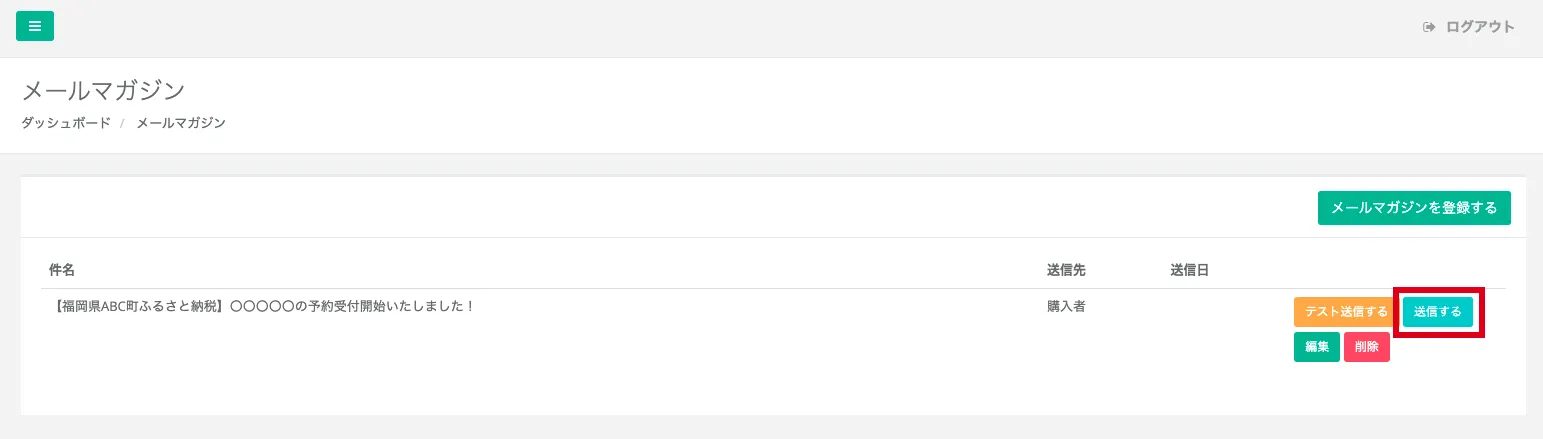Click the 件名 column header
The height and width of the screenshot is (439, 1543).
click(x=62, y=270)
